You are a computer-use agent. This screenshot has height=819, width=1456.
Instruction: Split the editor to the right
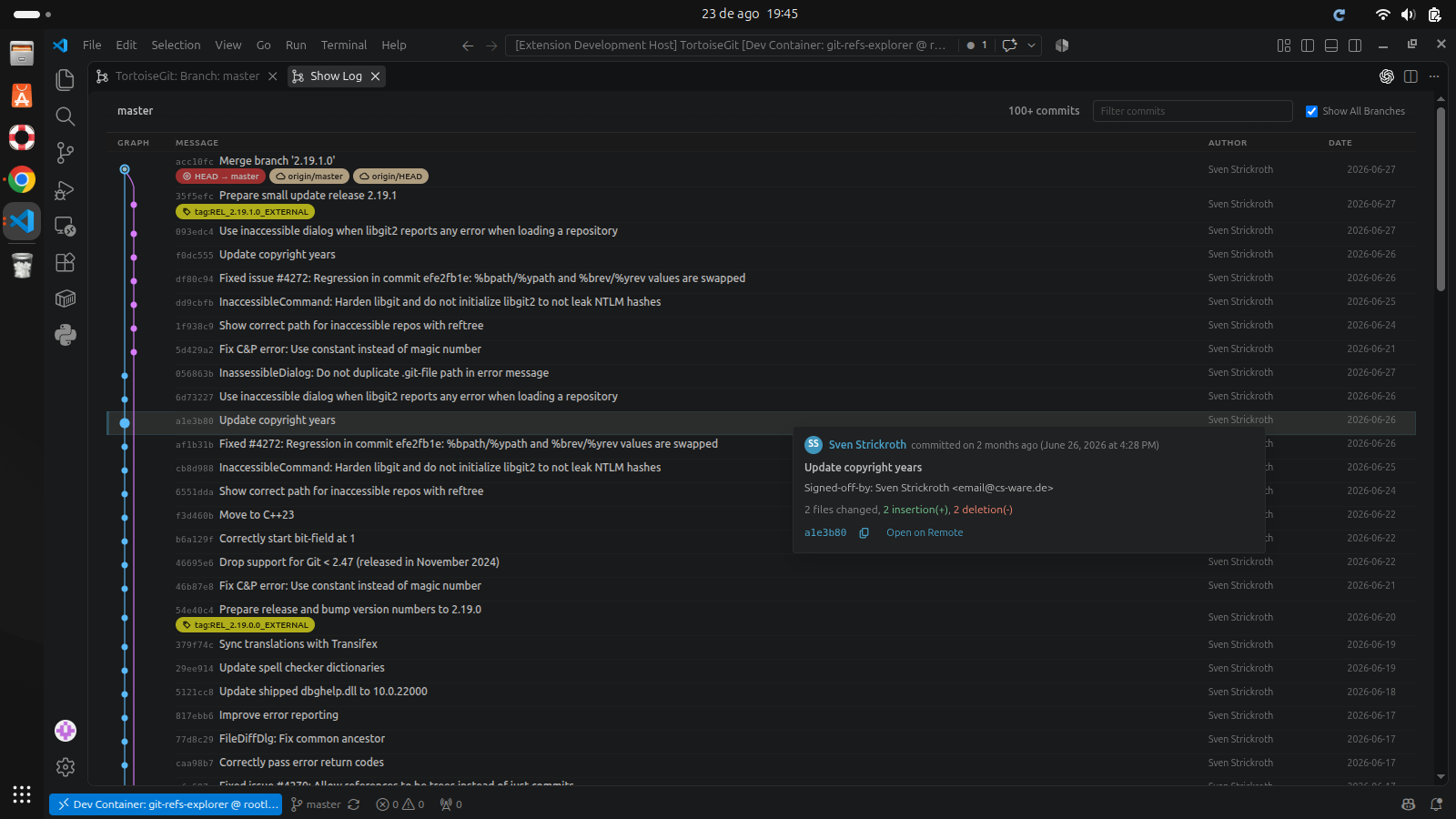pos(1410,76)
